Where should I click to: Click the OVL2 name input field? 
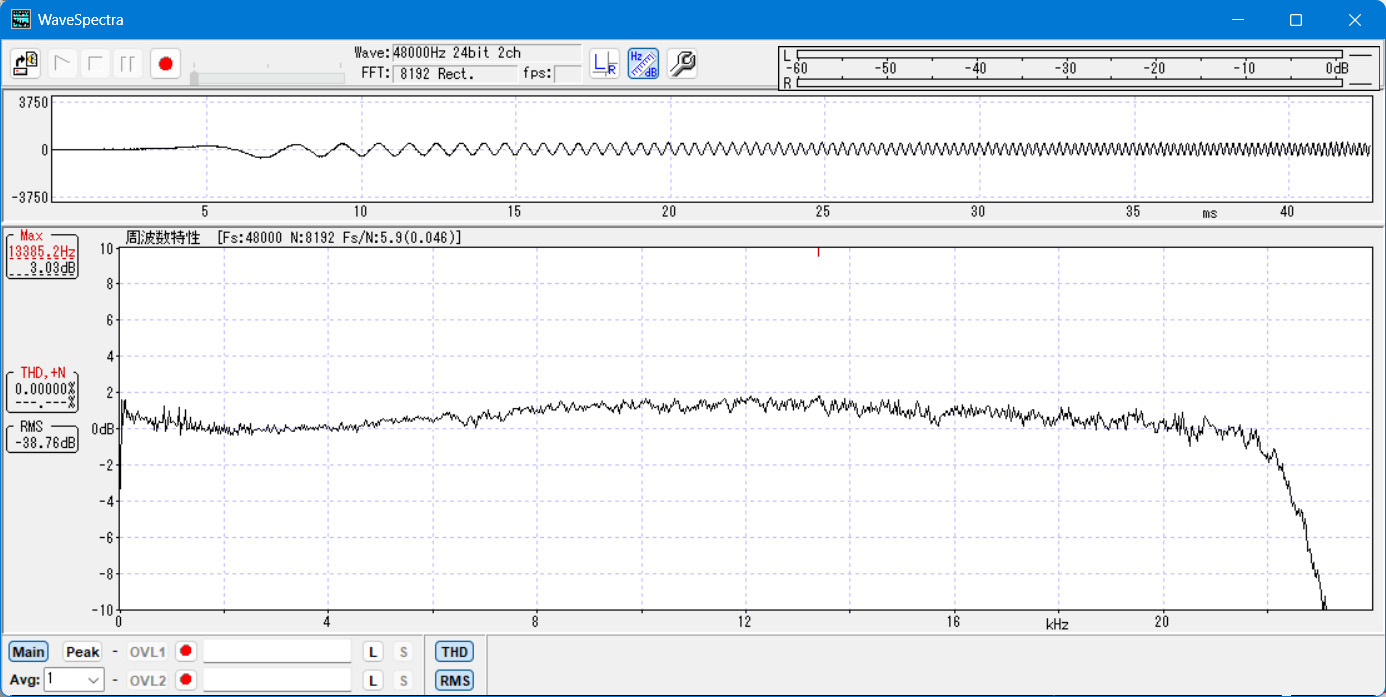point(277,680)
